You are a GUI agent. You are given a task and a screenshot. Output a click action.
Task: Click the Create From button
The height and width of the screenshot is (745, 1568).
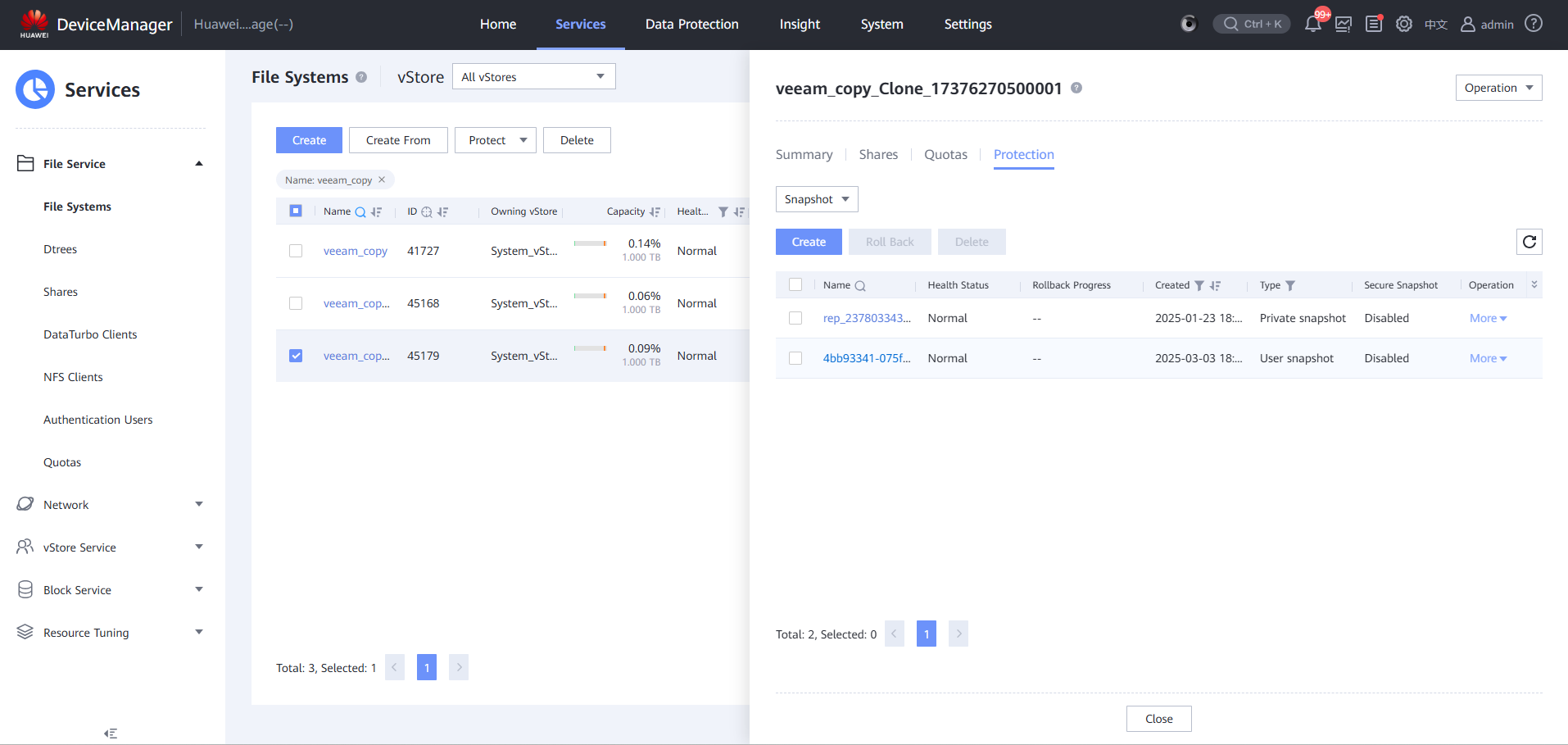(398, 140)
